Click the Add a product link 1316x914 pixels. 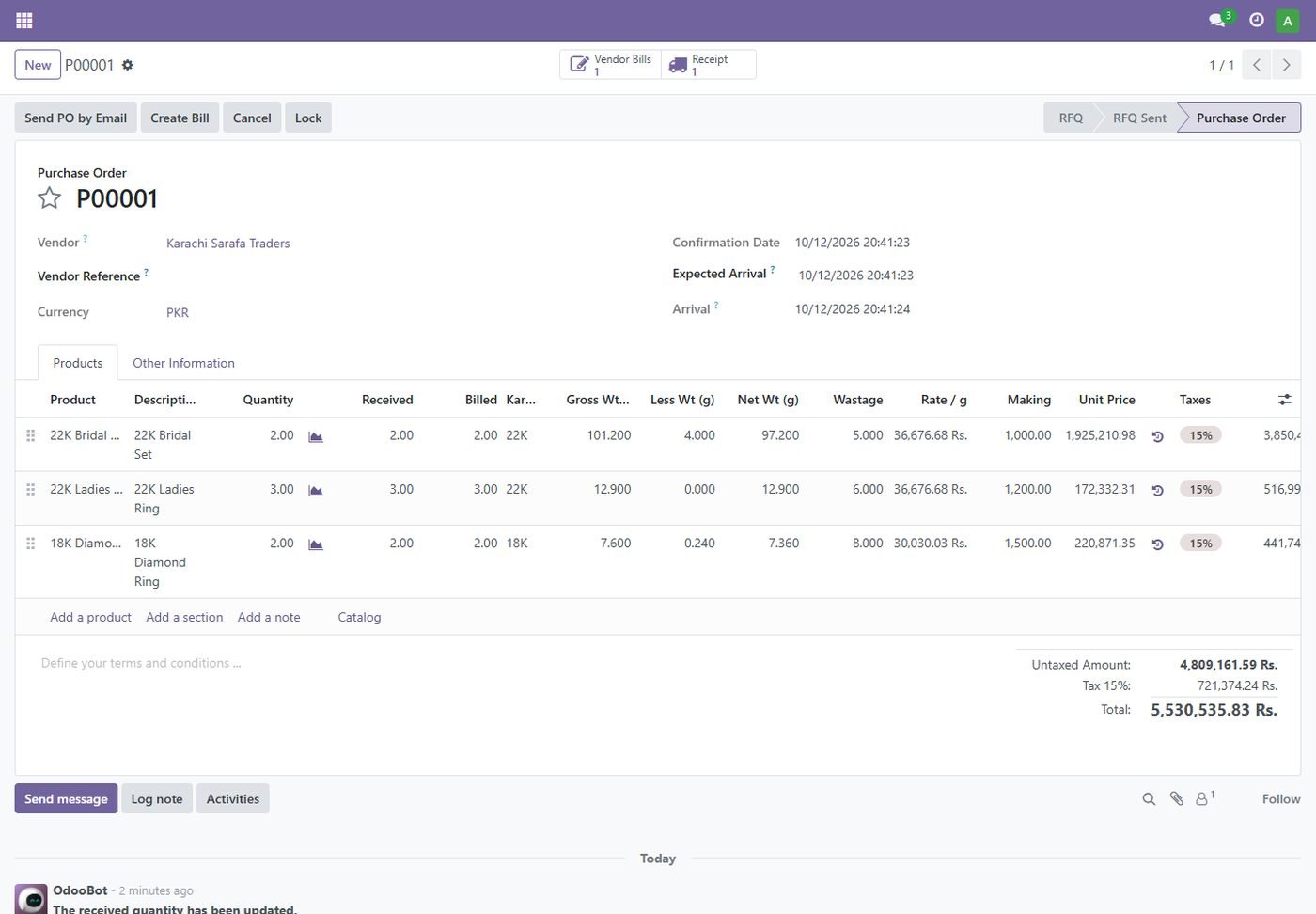[x=90, y=617]
